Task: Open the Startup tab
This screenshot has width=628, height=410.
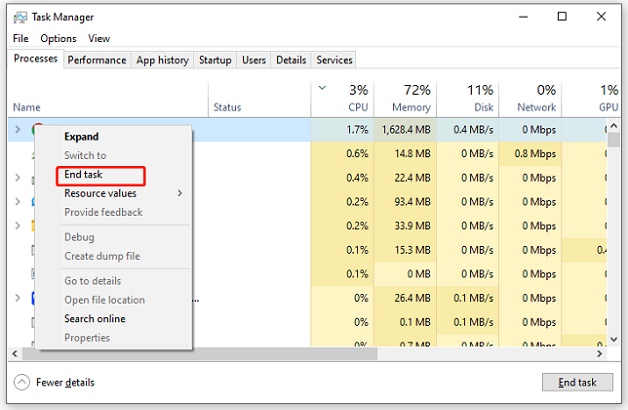Action: 215,60
